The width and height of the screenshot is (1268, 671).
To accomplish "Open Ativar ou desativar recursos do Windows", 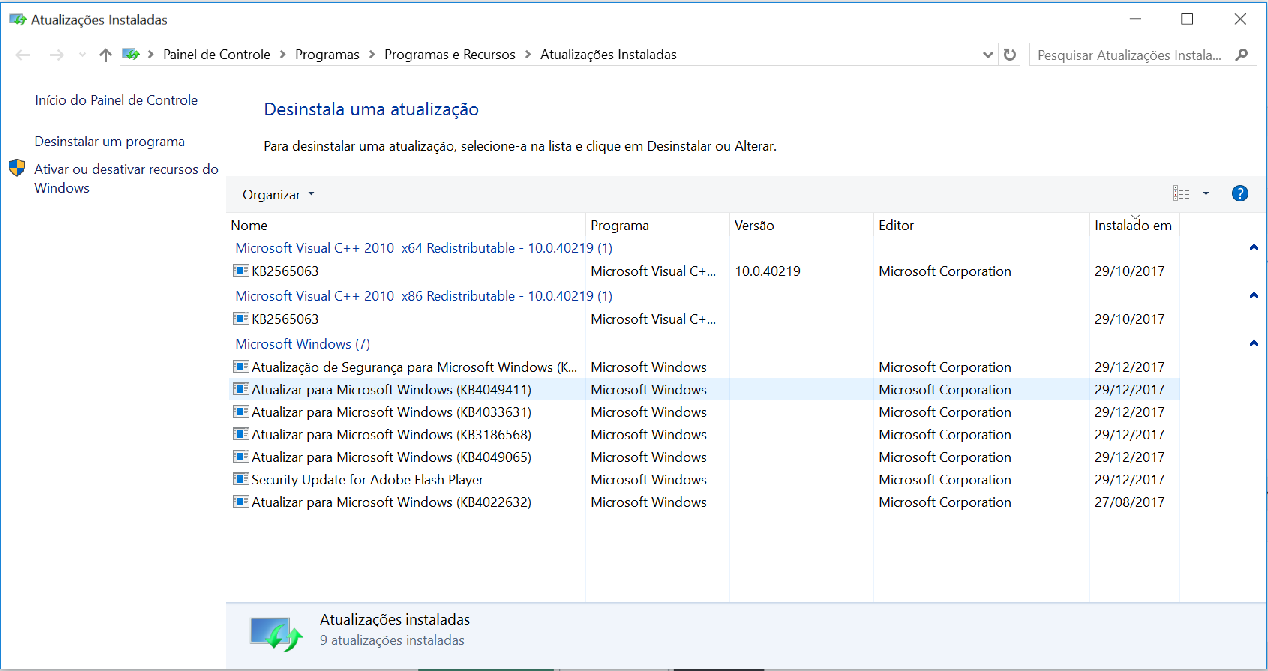I will pyautogui.click(x=126, y=179).
